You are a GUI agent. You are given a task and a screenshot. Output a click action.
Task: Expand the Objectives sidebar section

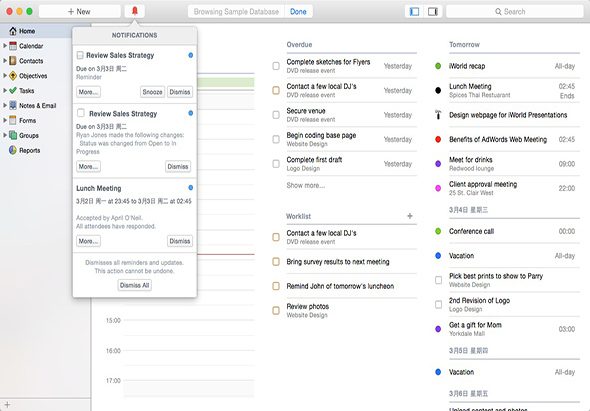click(5, 75)
